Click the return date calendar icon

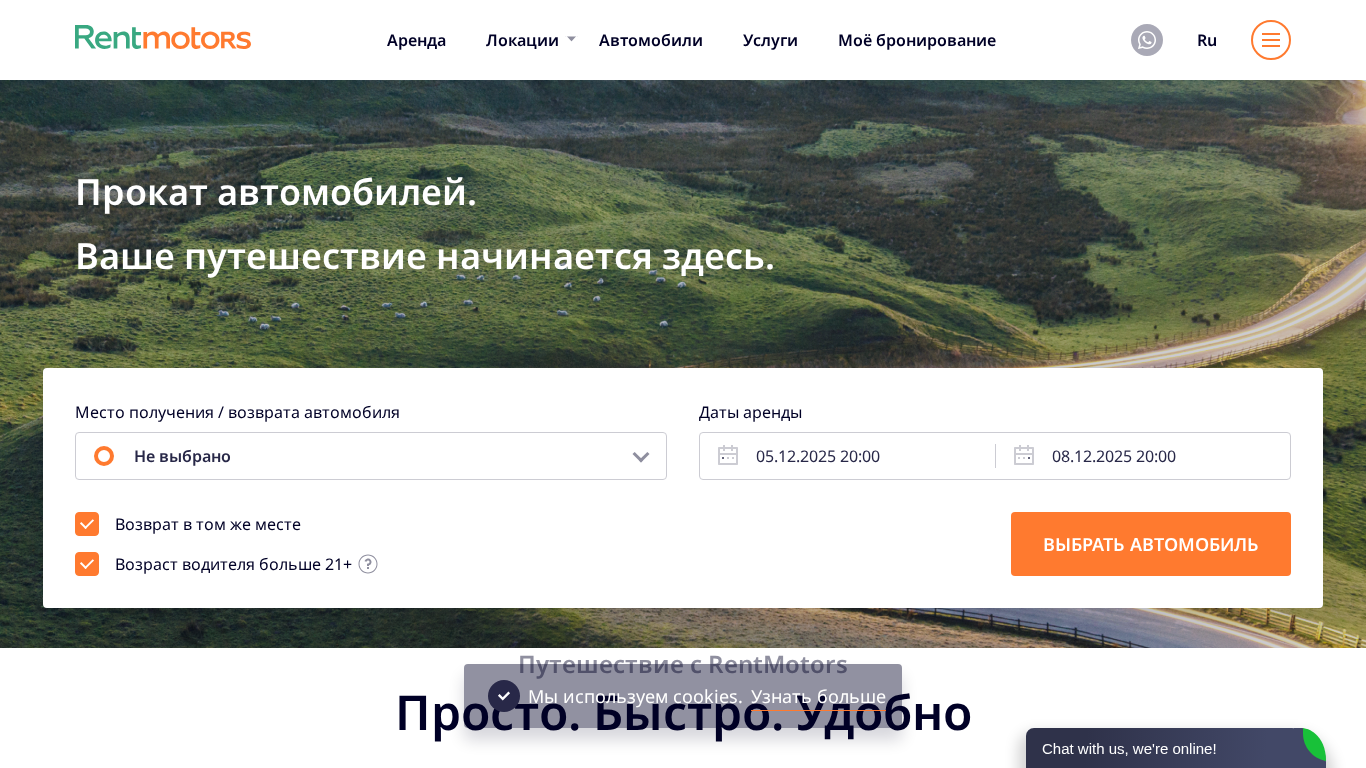(x=1024, y=456)
